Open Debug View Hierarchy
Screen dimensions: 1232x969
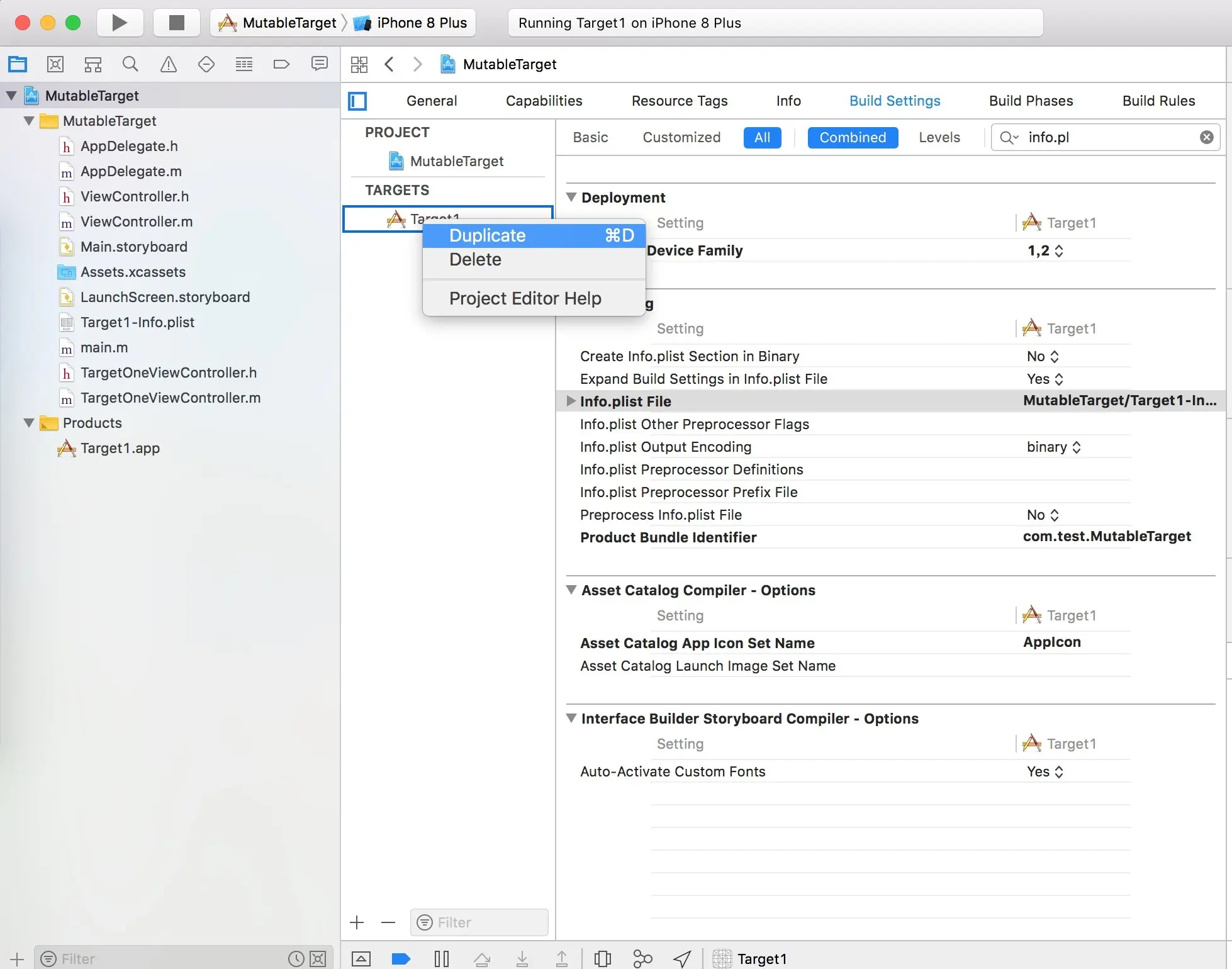603,959
